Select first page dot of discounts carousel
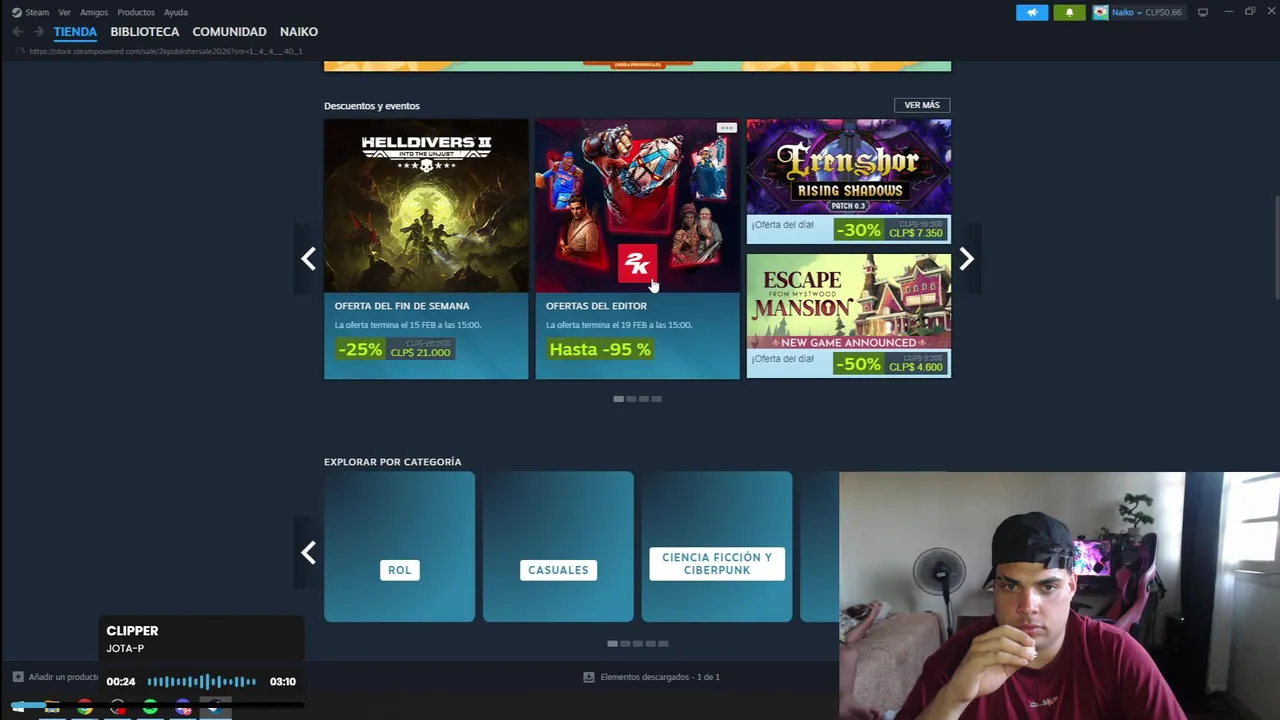 [x=618, y=399]
